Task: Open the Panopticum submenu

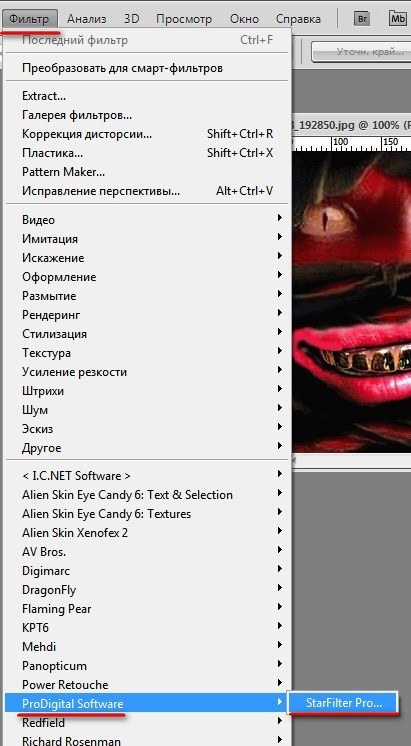Action: click(x=147, y=666)
